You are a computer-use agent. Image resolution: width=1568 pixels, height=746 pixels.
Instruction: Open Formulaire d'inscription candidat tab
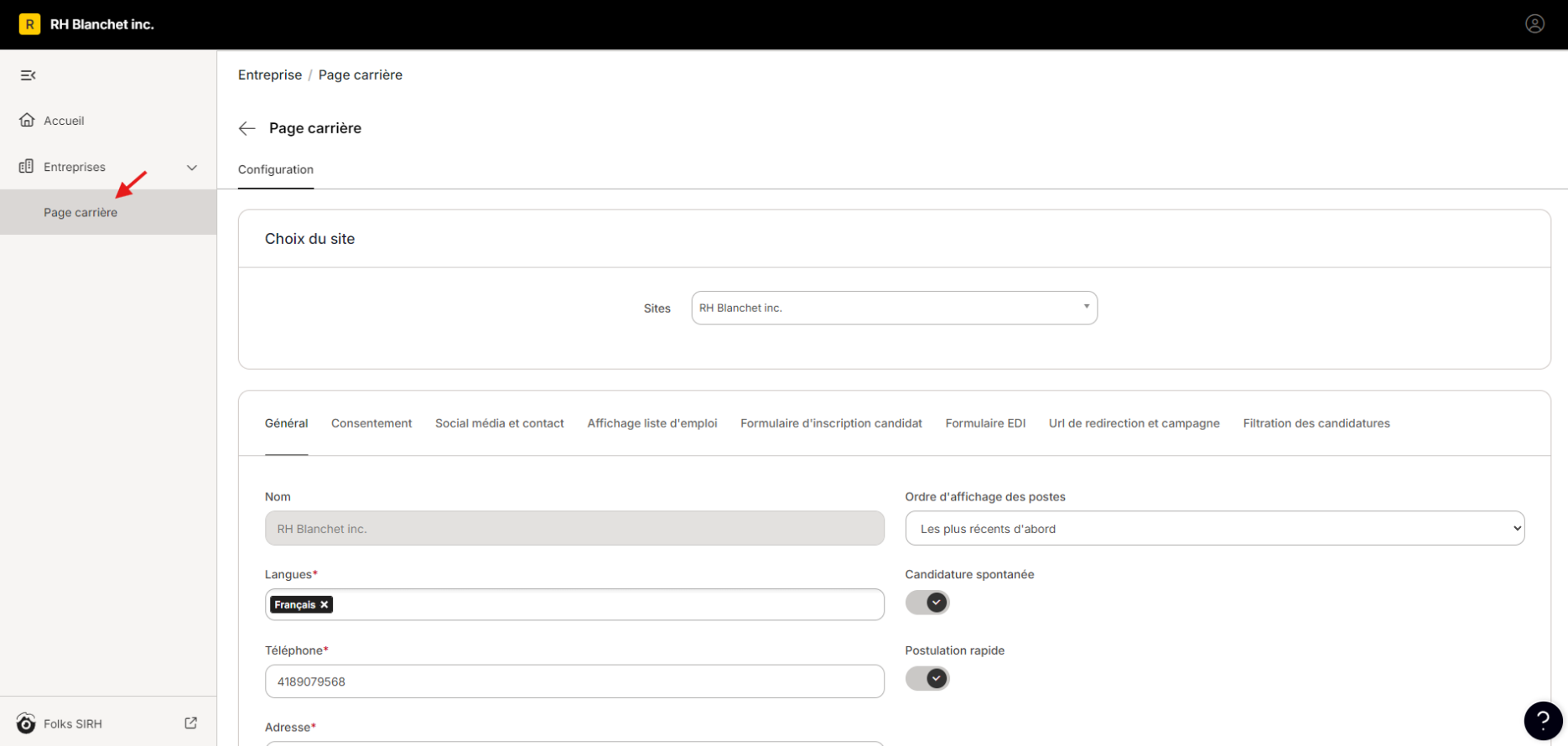tap(831, 423)
